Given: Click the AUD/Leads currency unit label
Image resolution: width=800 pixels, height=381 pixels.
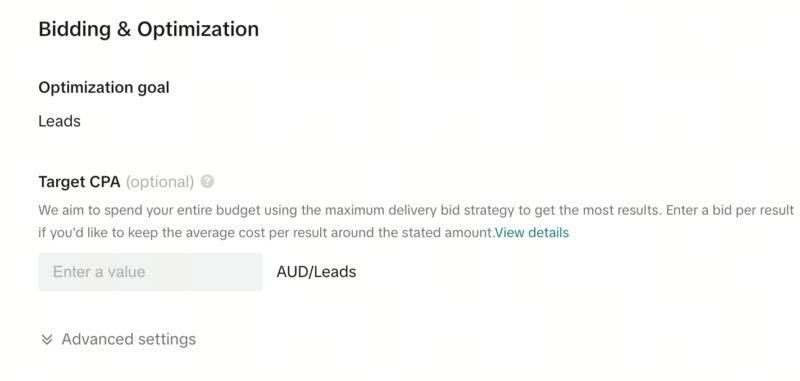Looking at the screenshot, I should 316,272.
